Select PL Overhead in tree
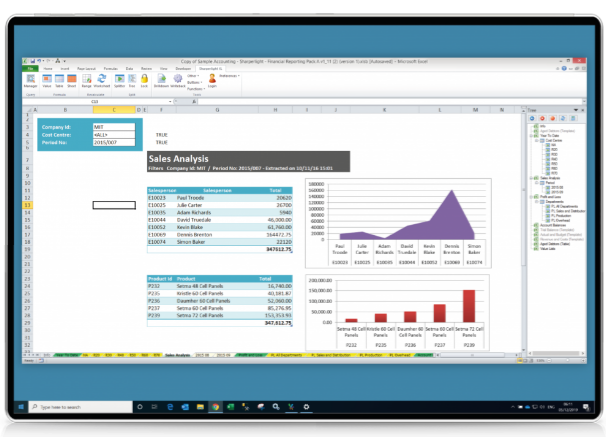 point(560,220)
